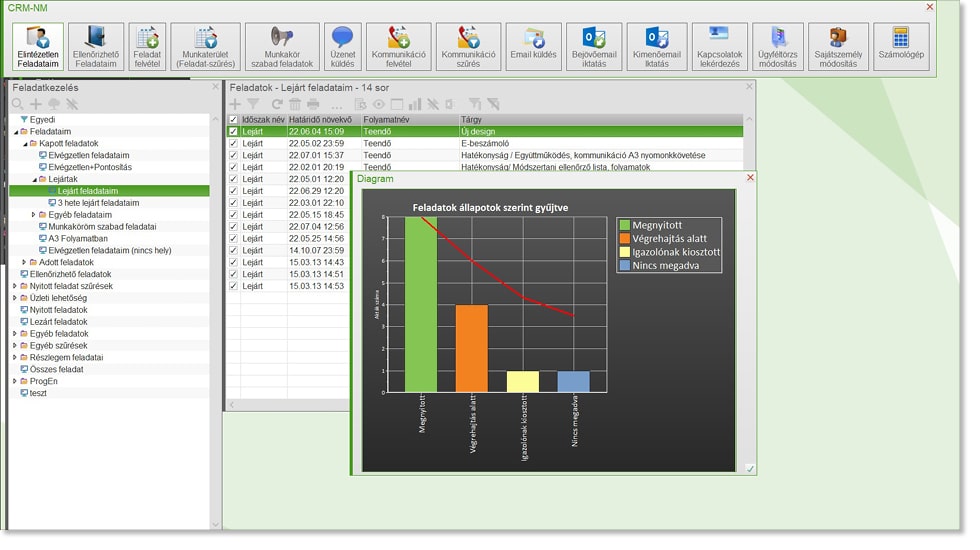This screenshot has height=550, width=980.
Task: Collapse the Feladataim tree node
Action: (16, 132)
